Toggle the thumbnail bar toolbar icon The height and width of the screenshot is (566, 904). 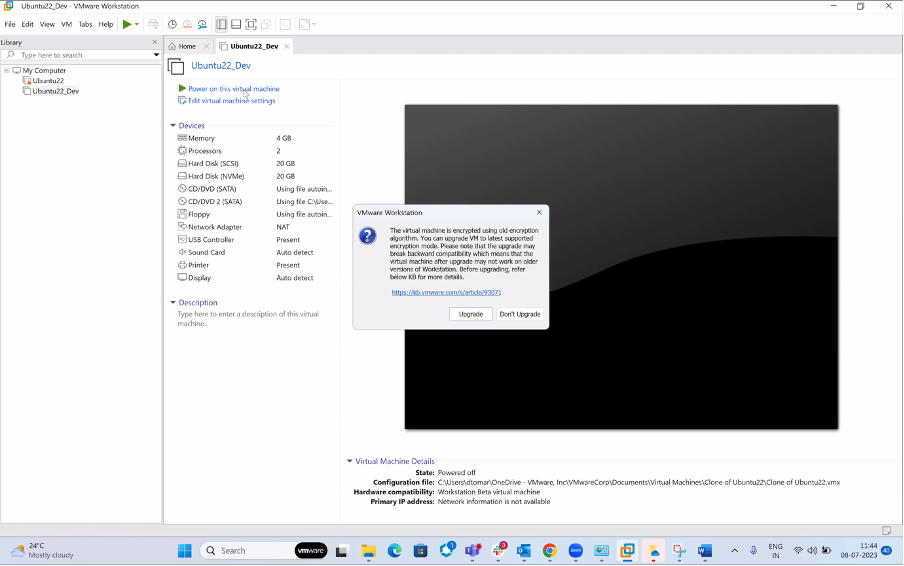click(x=236, y=24)
